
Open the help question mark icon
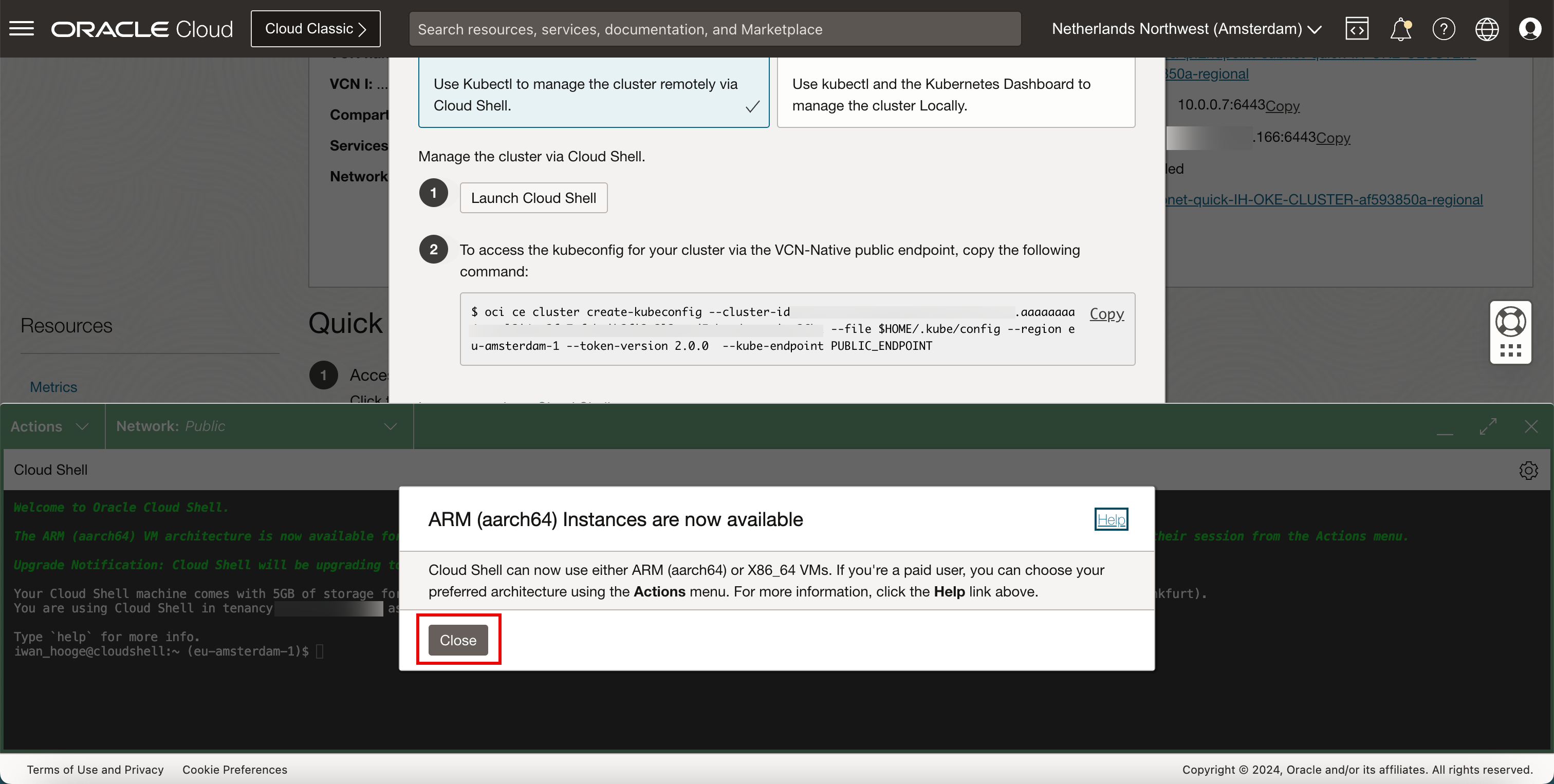pyautogui.click(x=1444, y=29)
